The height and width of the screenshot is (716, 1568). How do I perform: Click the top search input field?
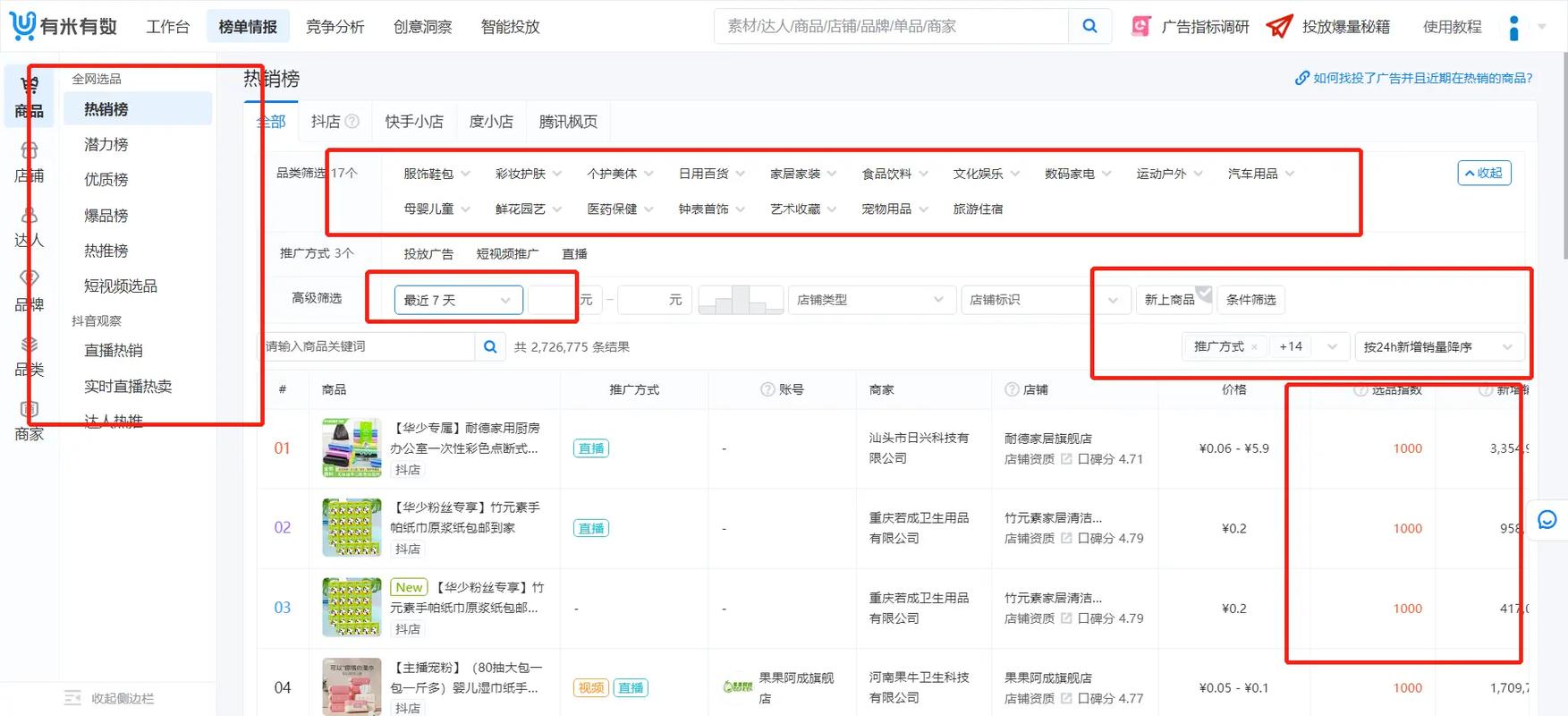[892, 26]
